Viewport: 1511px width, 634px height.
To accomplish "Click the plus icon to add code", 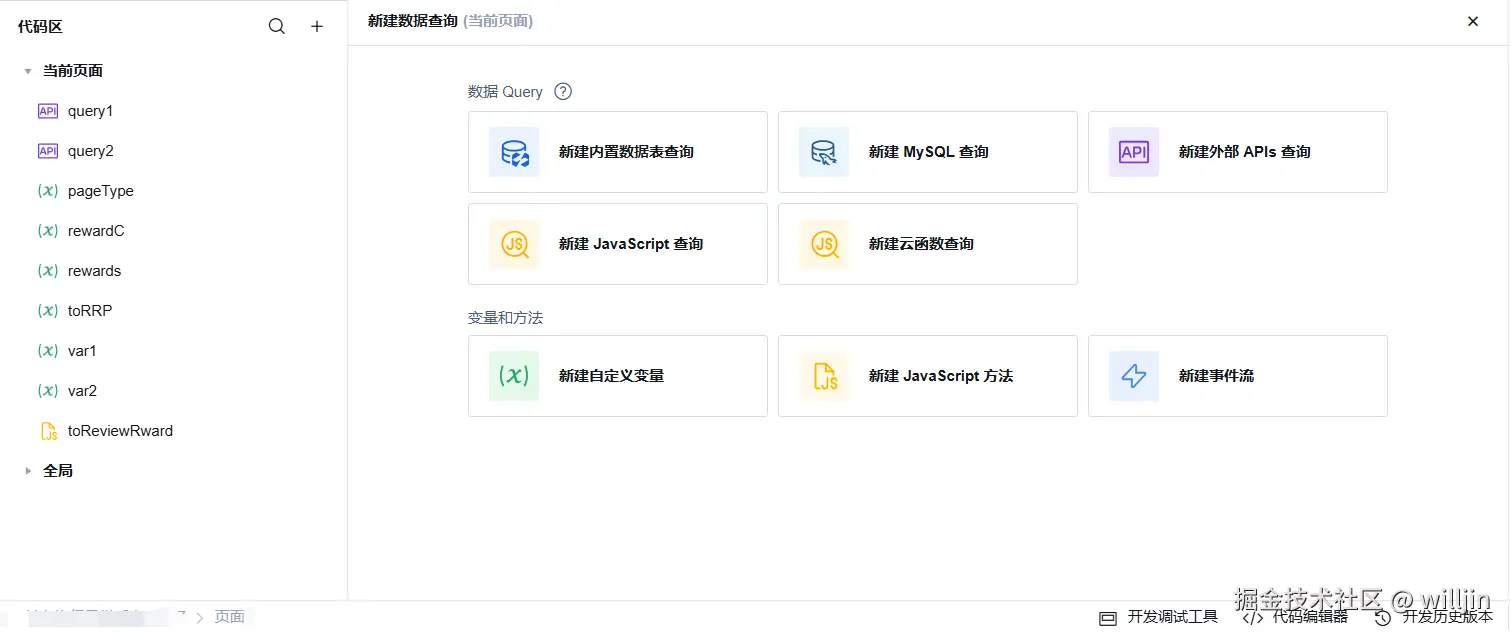I will pos(317,27).
